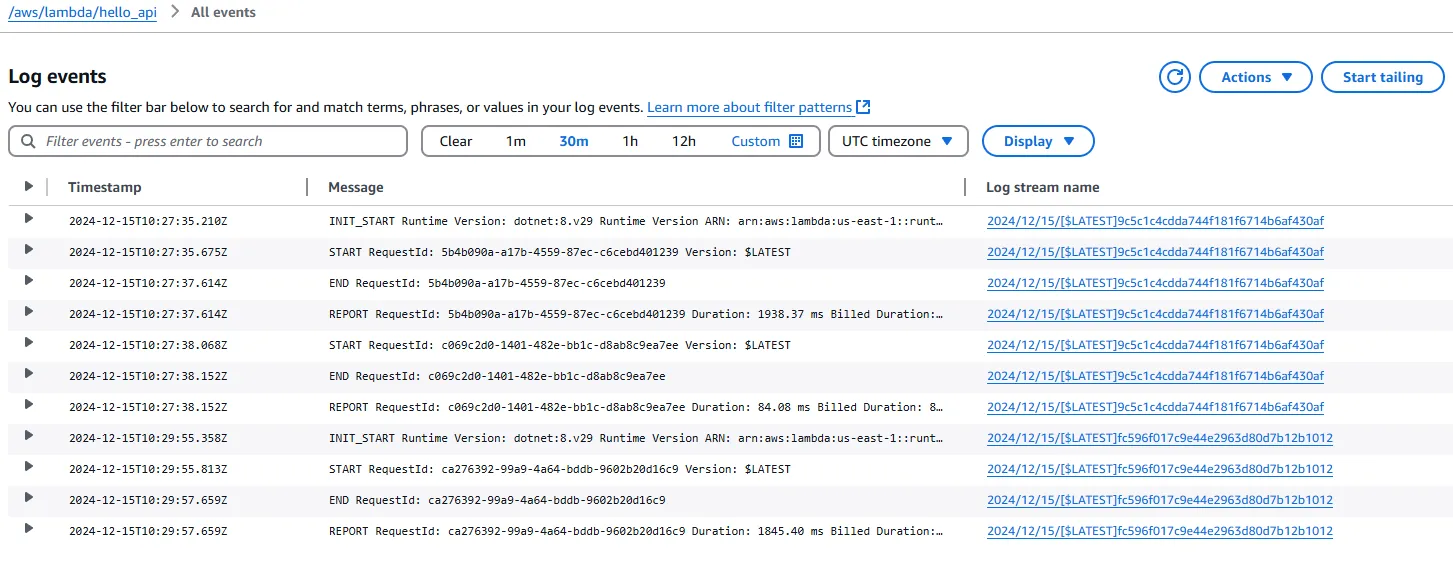The width and height of the screenshot is (1453, 571).
Task: Select the 1h time range option
Action: tap(630, 141)
